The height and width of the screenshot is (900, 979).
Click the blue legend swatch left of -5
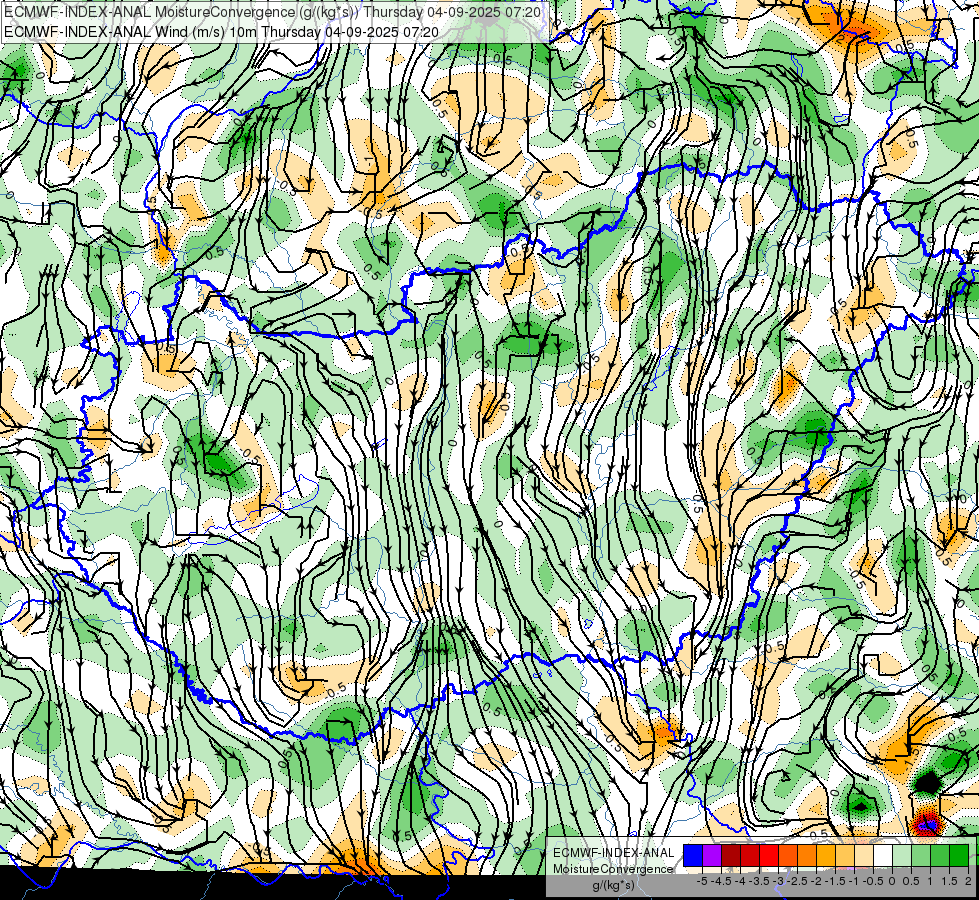693,856
